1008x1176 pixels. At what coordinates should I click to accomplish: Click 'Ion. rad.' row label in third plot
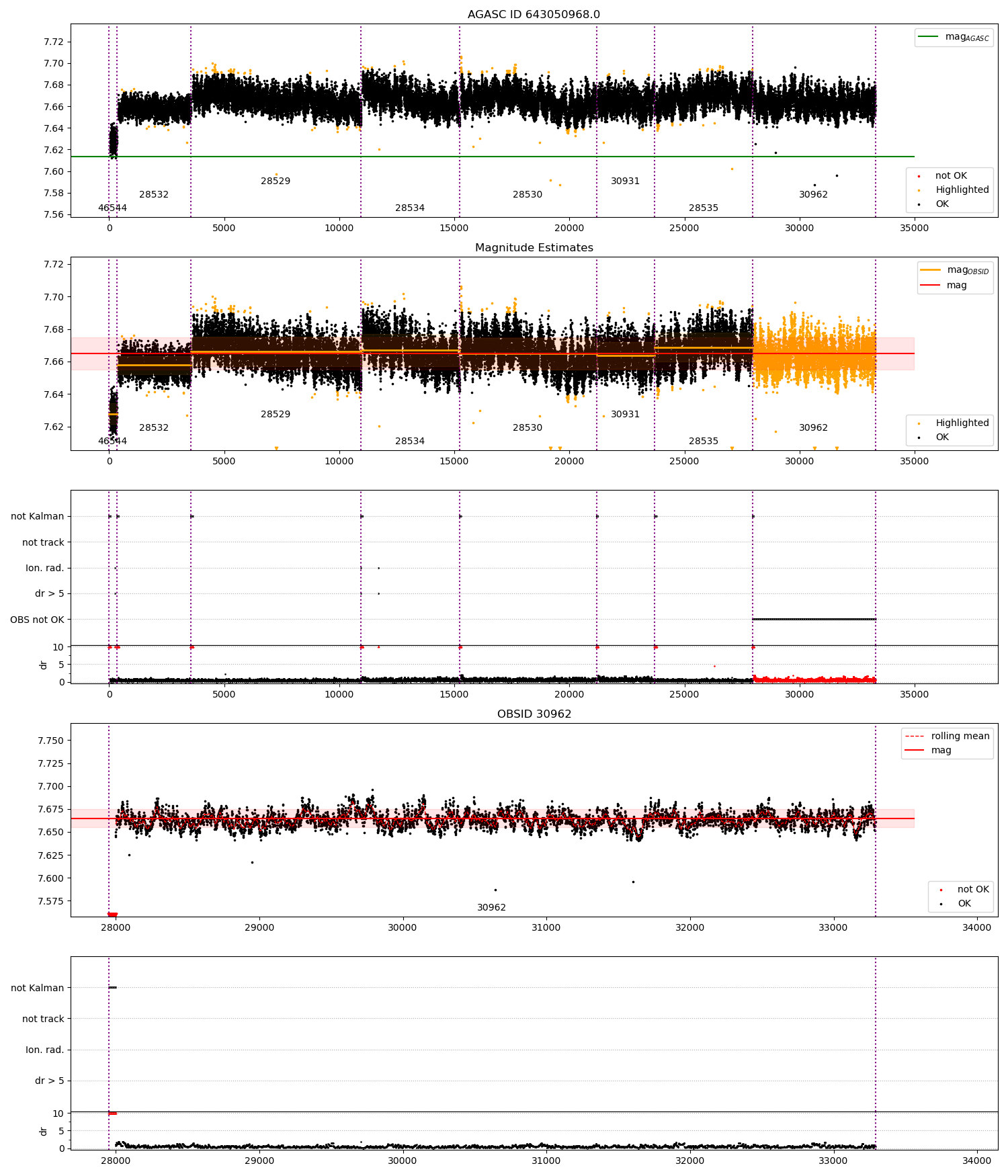click(x=45, y=568)
